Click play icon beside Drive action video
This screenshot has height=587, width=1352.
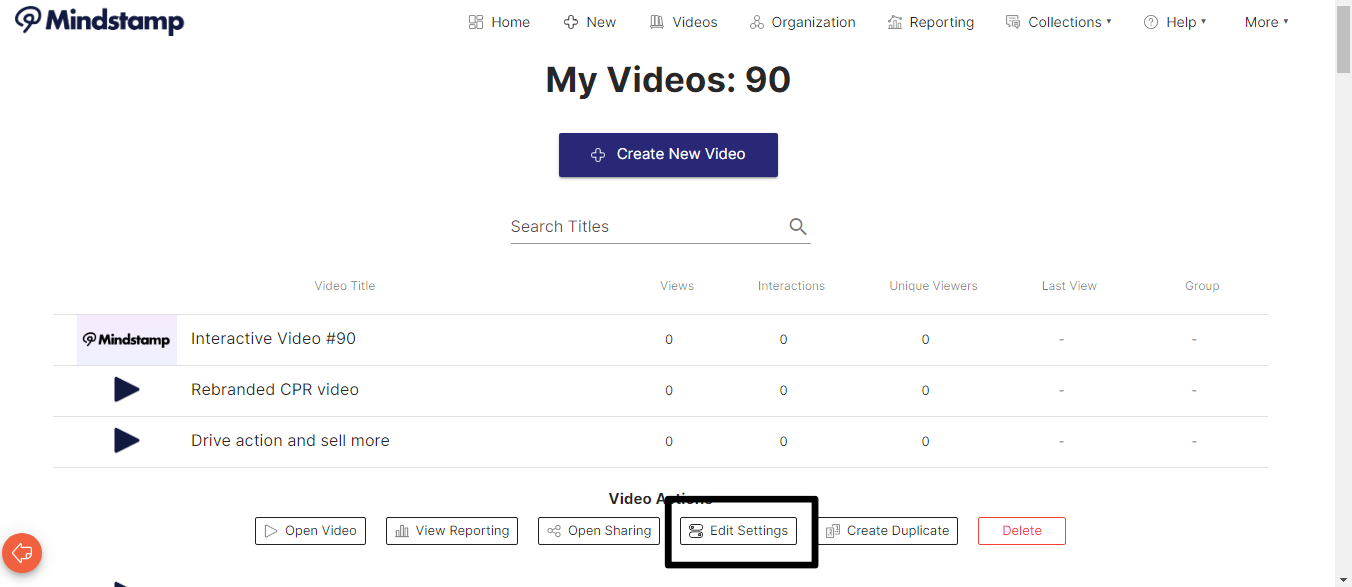[126, 441]
